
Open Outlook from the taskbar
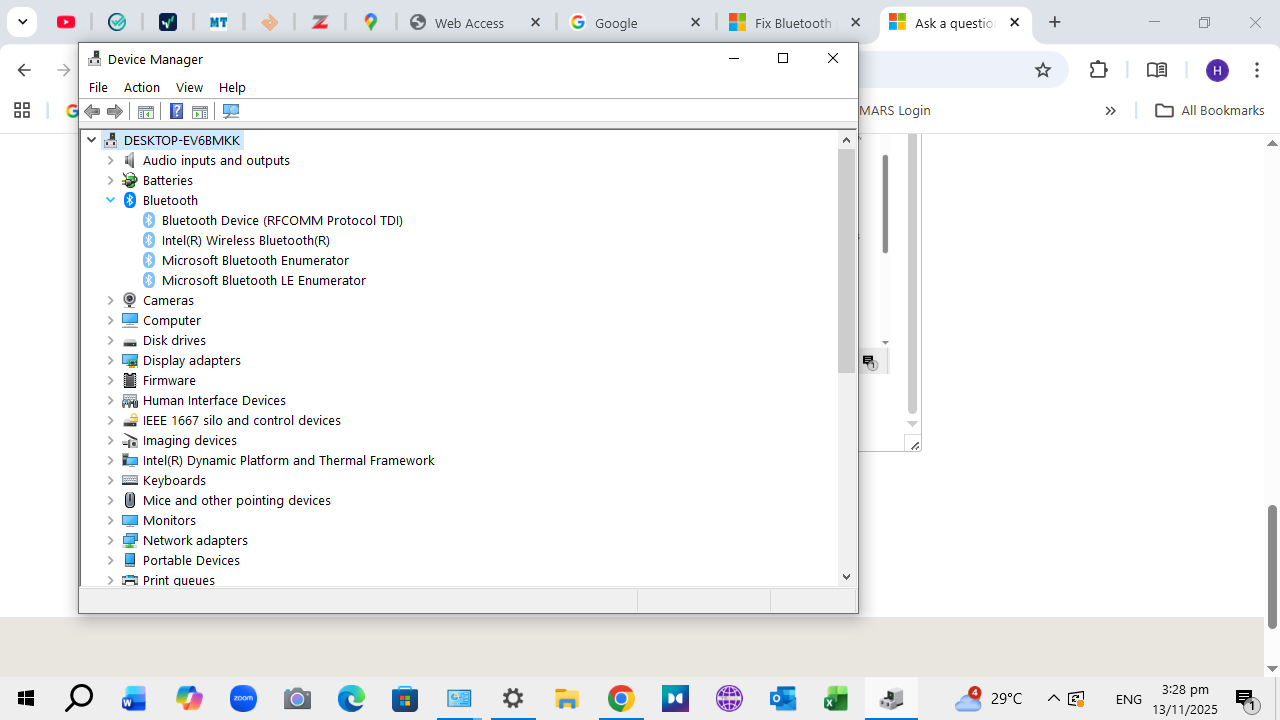click(x=783, y=699)
